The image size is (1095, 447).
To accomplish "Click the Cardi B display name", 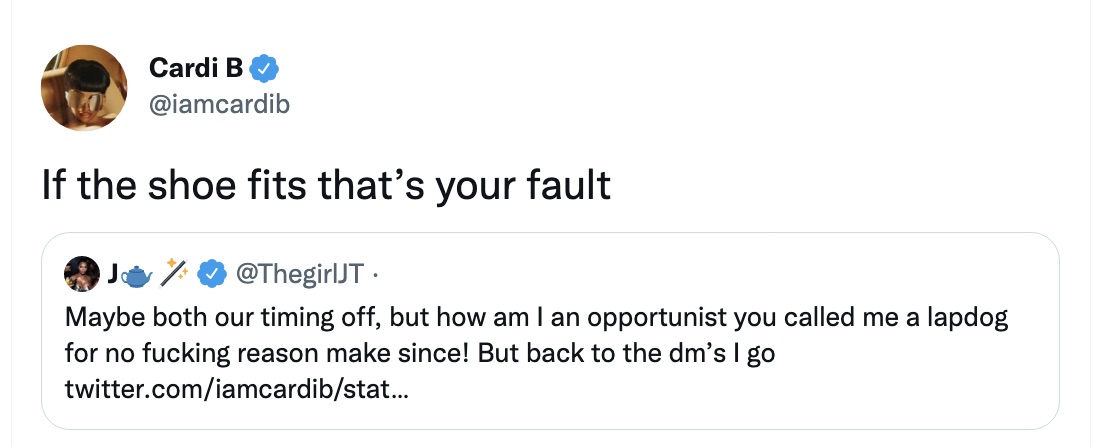I will coord(195,68).
